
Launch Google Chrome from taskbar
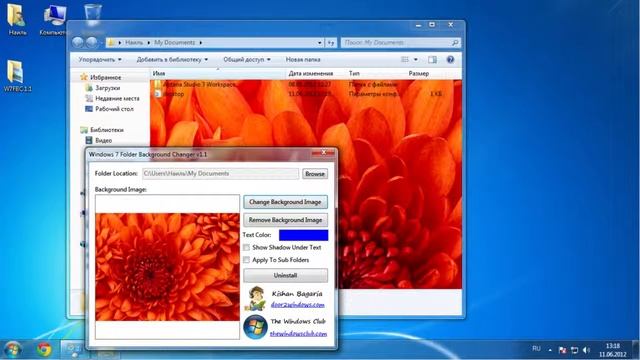pos(44,350)
